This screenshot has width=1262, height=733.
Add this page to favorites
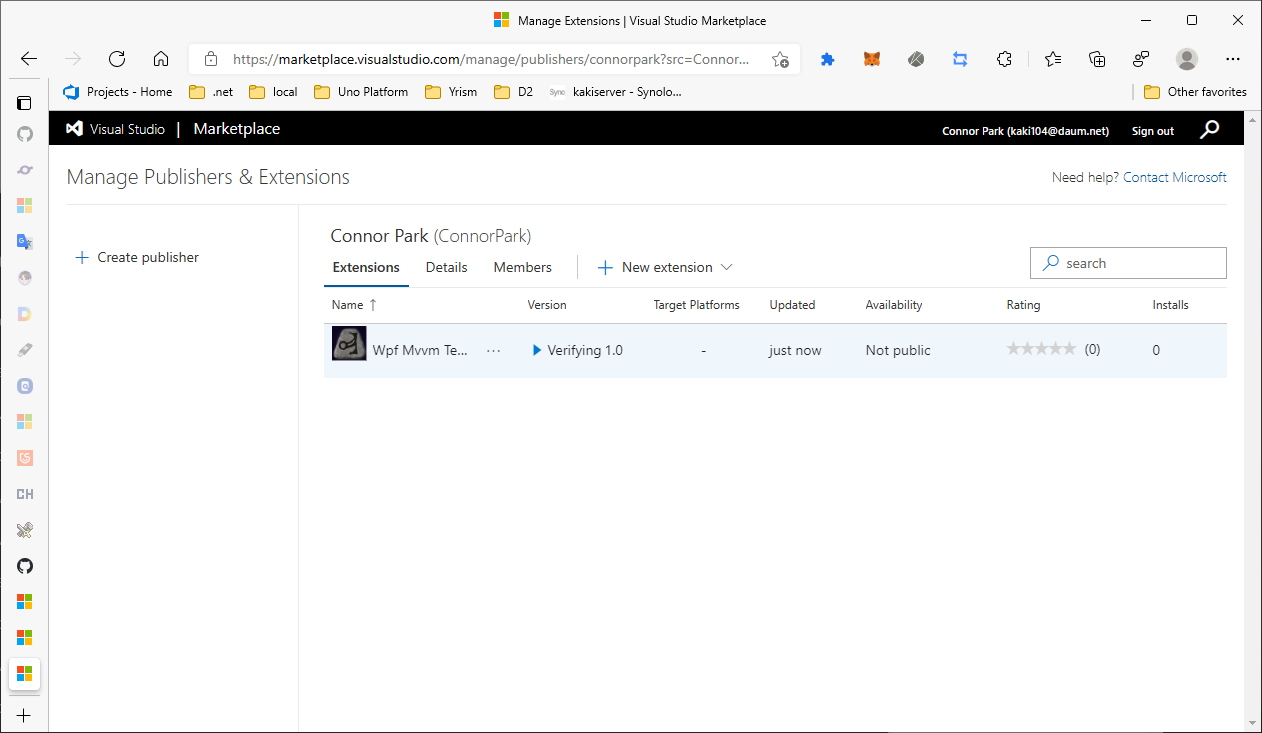point(780,59)
